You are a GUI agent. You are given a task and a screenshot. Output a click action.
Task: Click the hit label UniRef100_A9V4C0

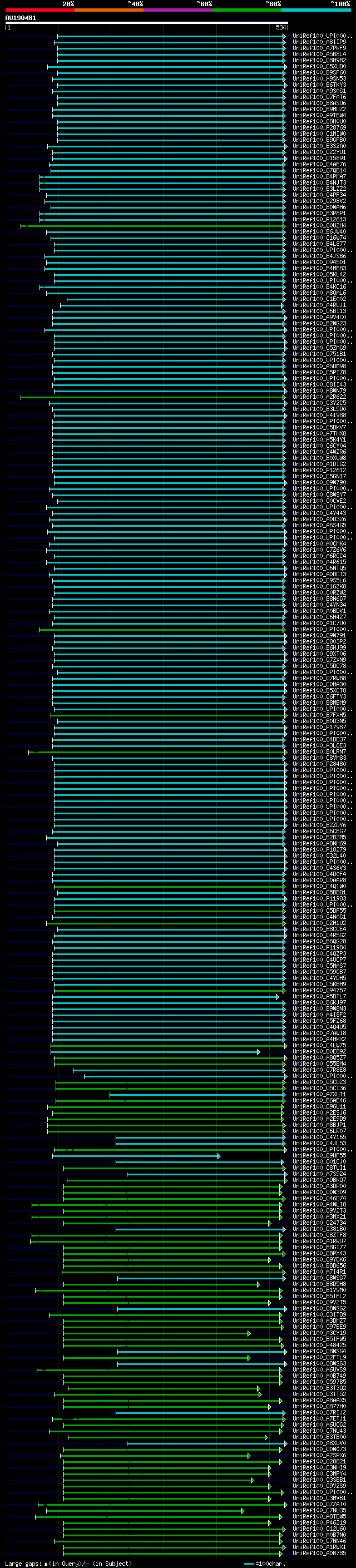point(319,317)
